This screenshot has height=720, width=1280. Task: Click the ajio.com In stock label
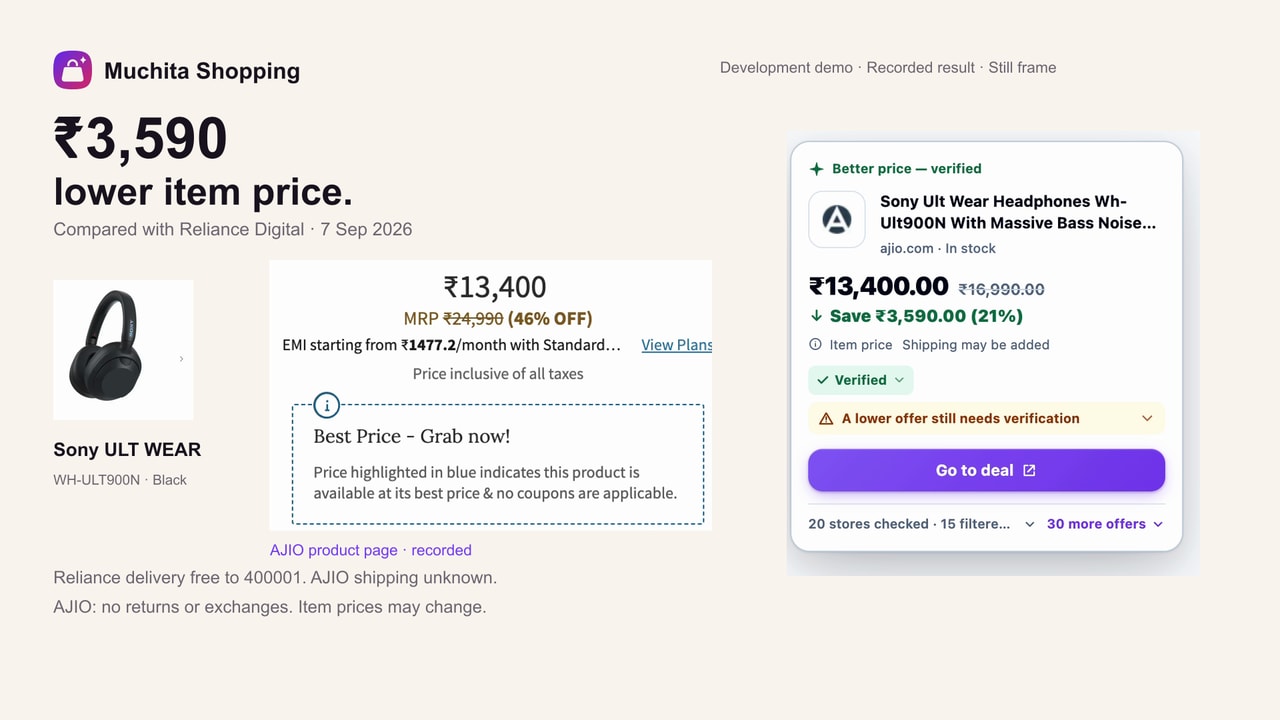(938, 248)
